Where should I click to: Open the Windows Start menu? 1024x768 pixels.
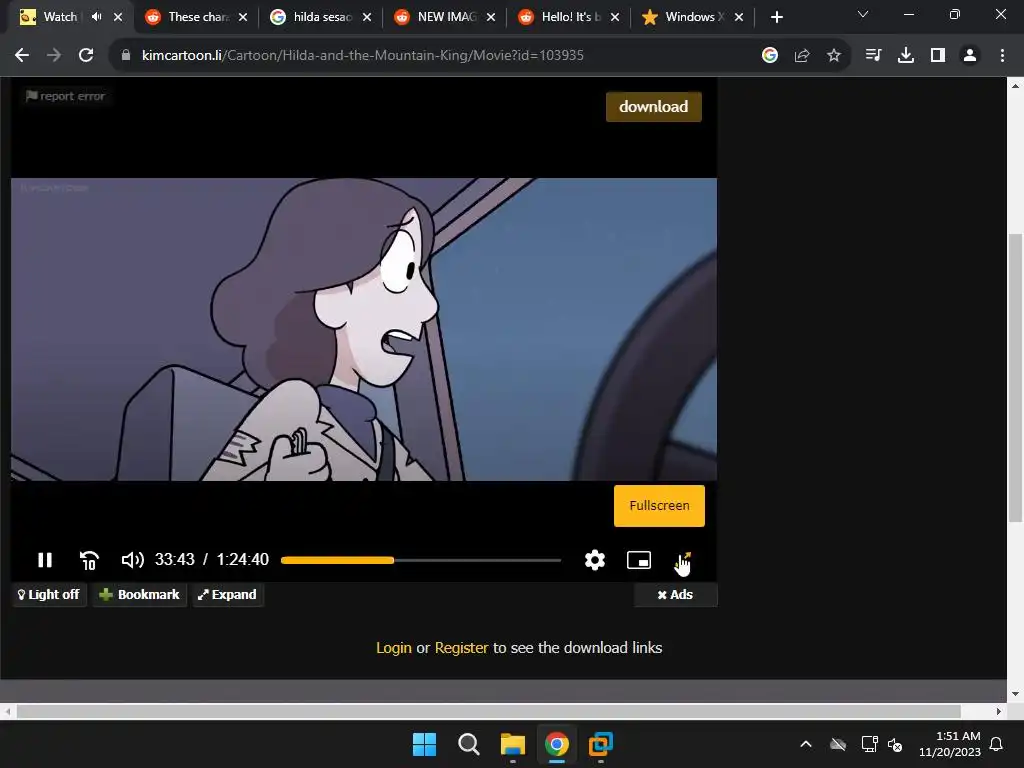point(424,744)
